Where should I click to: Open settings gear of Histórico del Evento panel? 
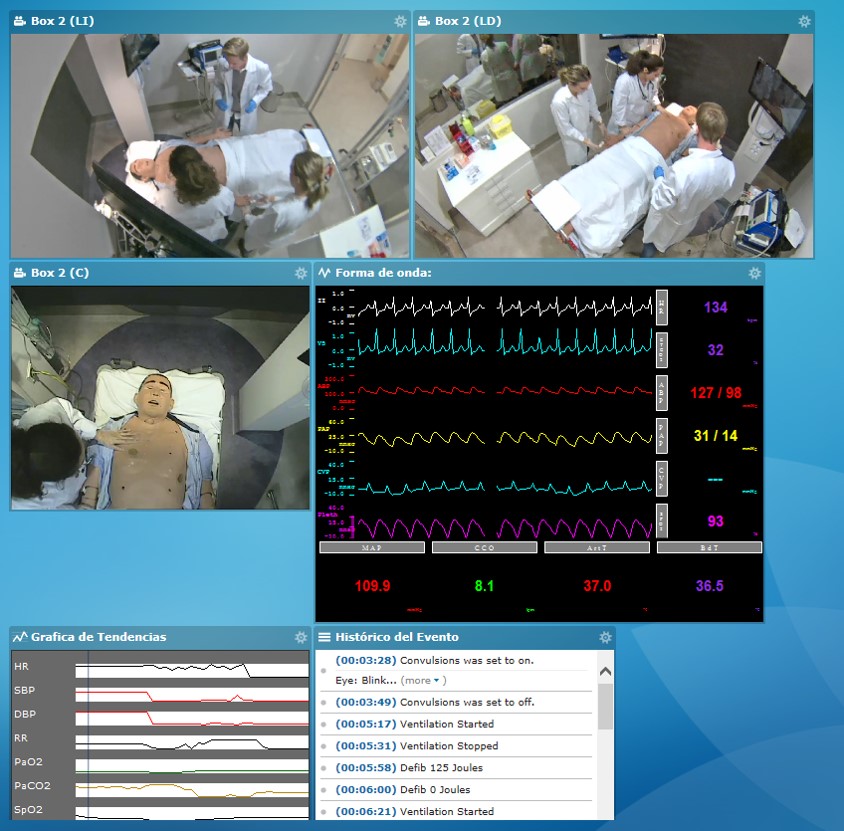pos(606,637)
